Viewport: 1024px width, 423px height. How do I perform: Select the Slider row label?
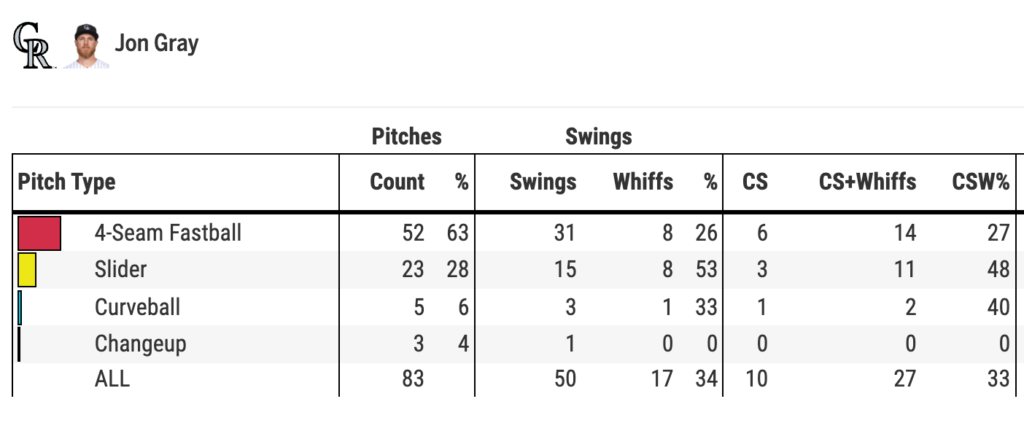(x=121, y=270)
